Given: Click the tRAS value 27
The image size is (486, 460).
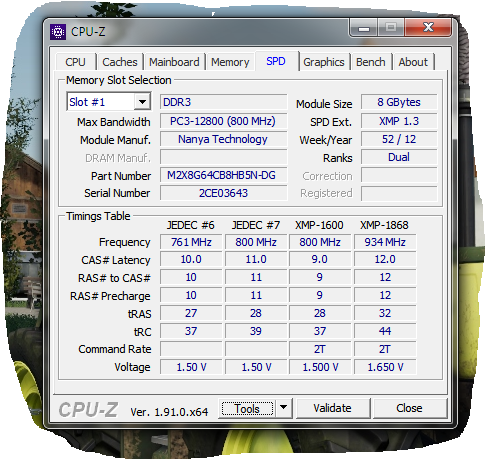Looking at the screenshot, I should pos(191,313).
